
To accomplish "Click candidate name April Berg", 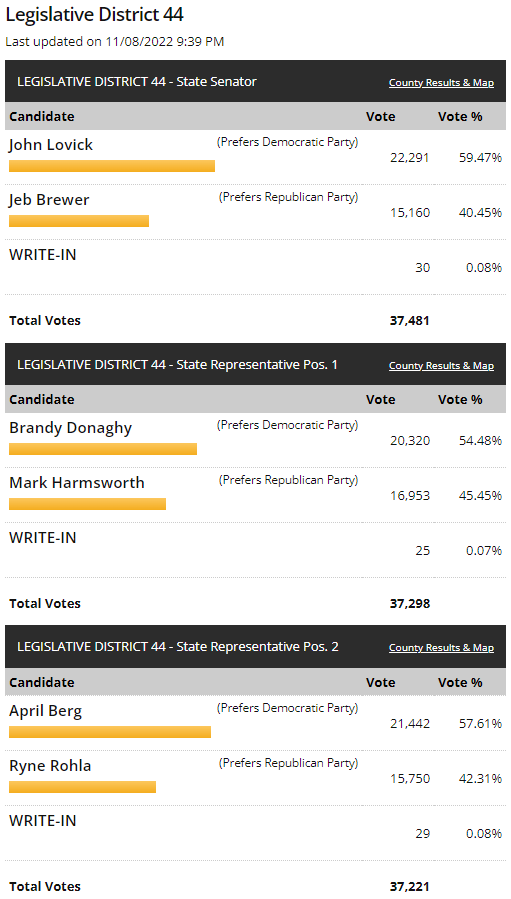I will 46,712.
